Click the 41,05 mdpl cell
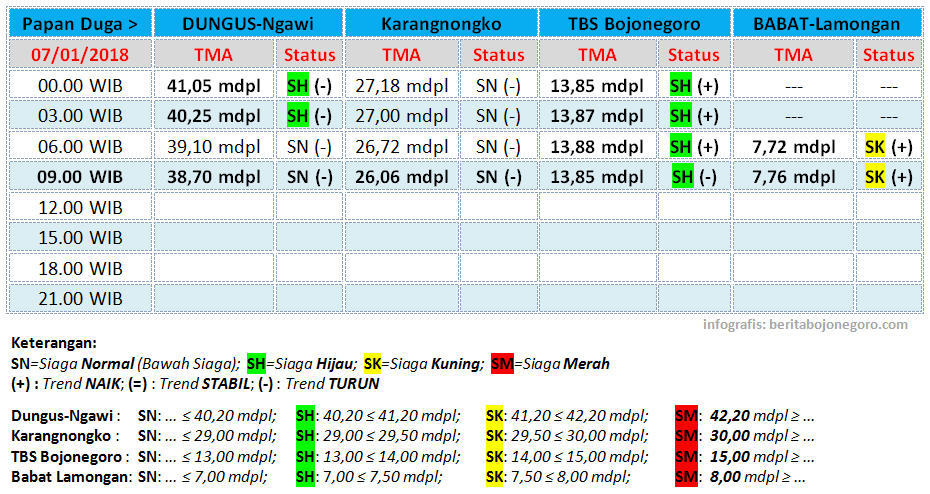The image size is (930, 494). point(211,85)
